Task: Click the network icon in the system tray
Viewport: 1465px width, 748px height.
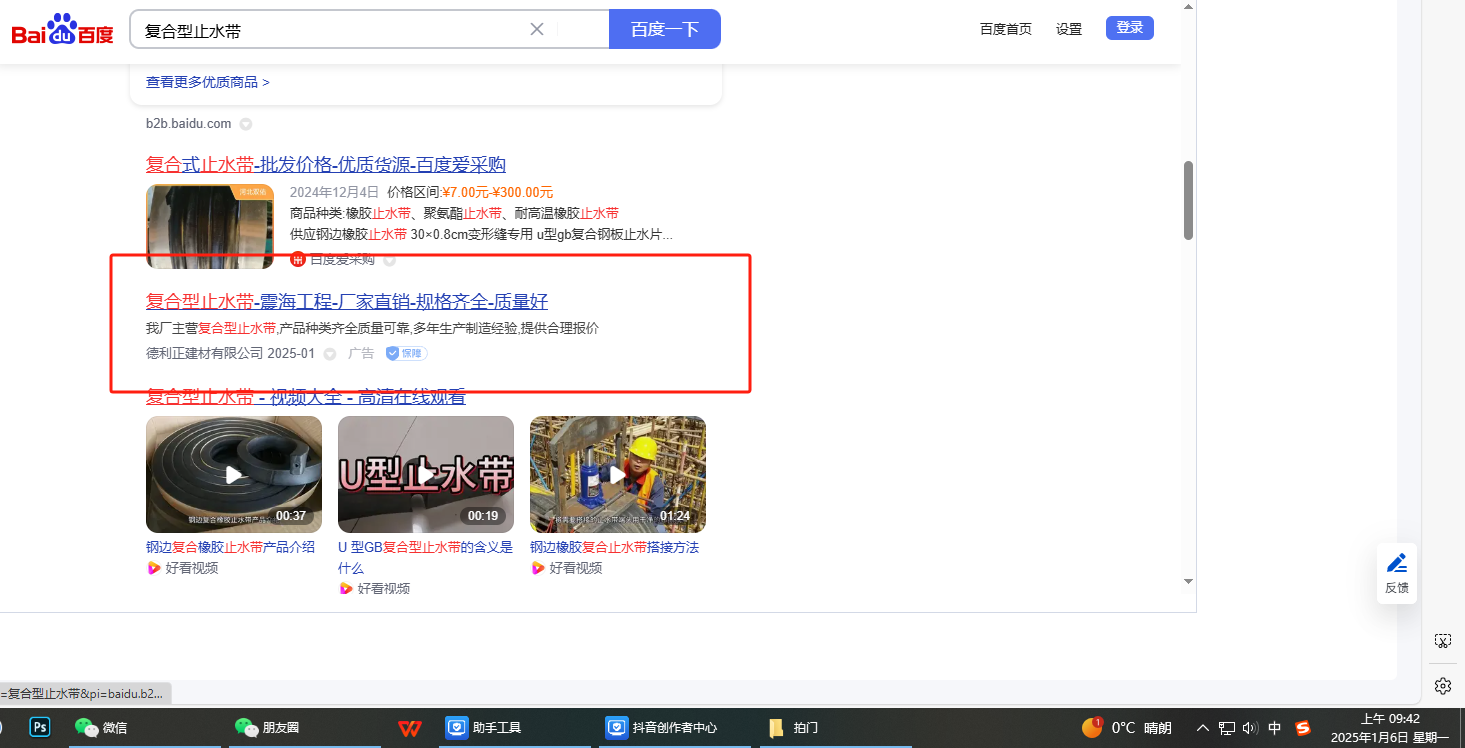Action: (x=1227, y=728)
